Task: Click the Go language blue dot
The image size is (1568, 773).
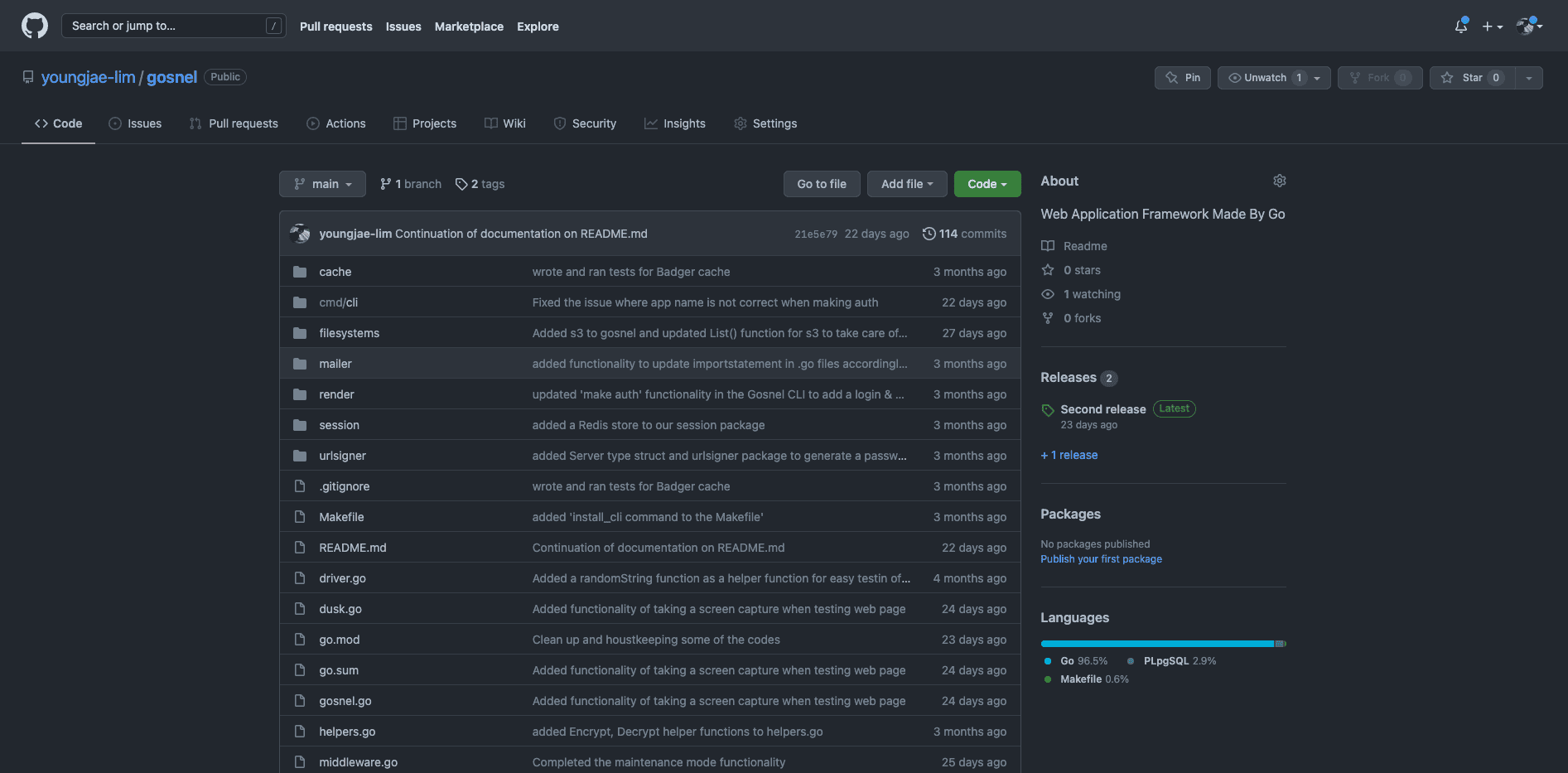Action: (1048, 661)
